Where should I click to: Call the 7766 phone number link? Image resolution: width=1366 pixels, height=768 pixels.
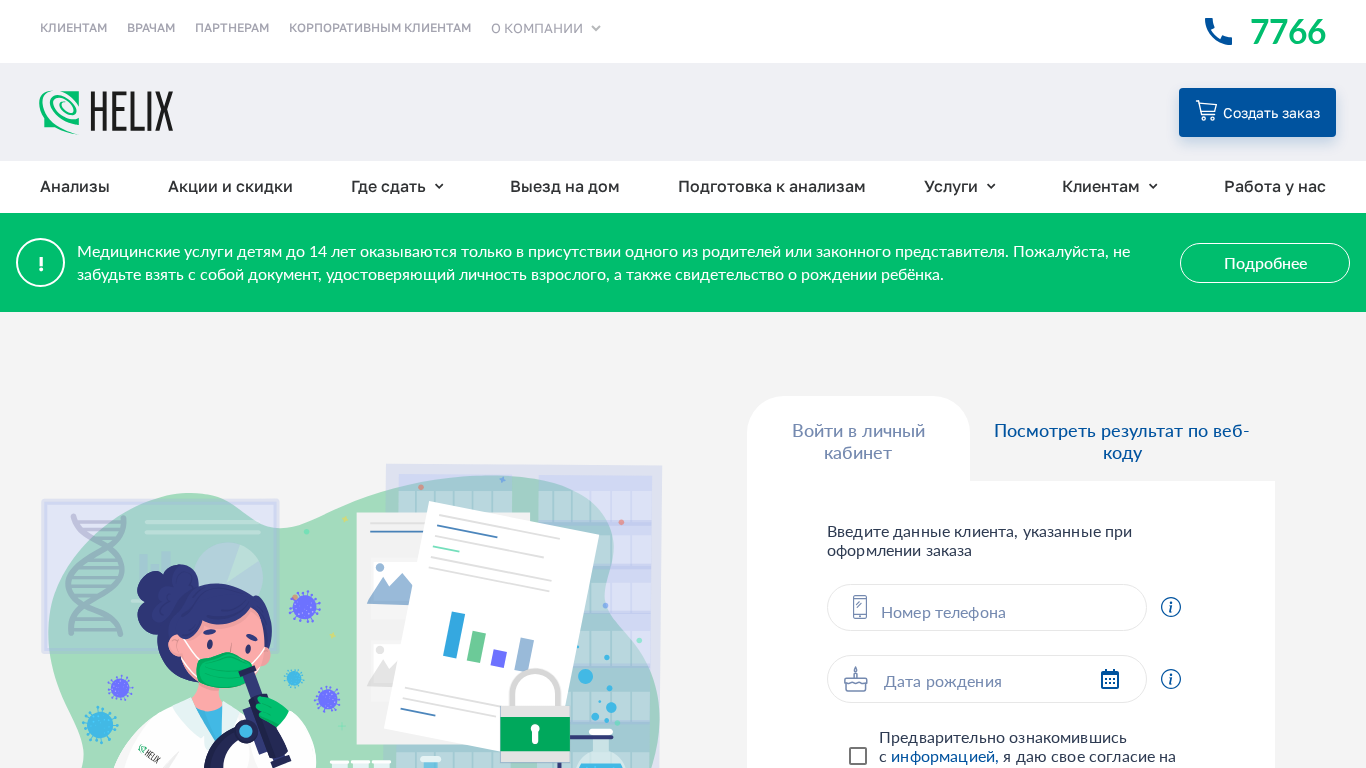1288,32
